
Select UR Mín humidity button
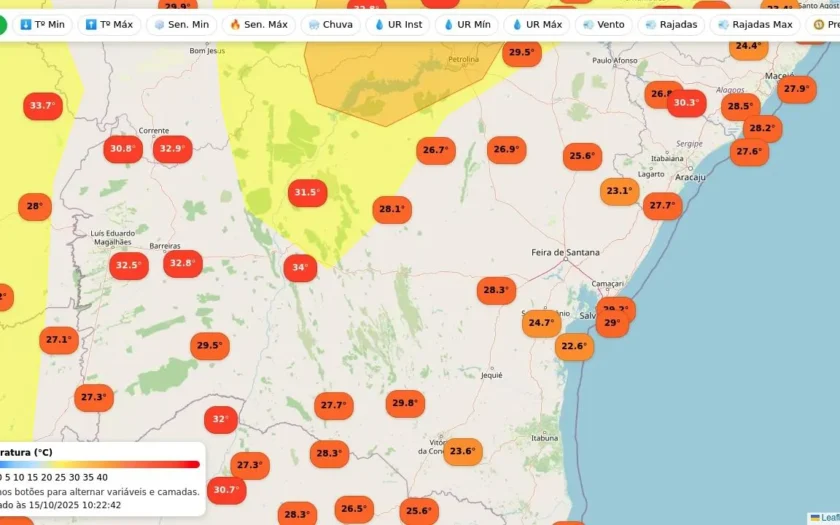pyautogui.click(x=467, y=25)
